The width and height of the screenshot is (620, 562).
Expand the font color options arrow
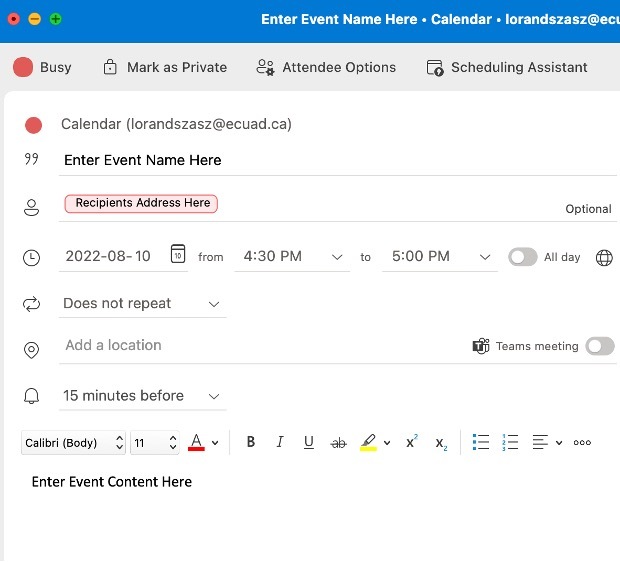pos(215,443)
